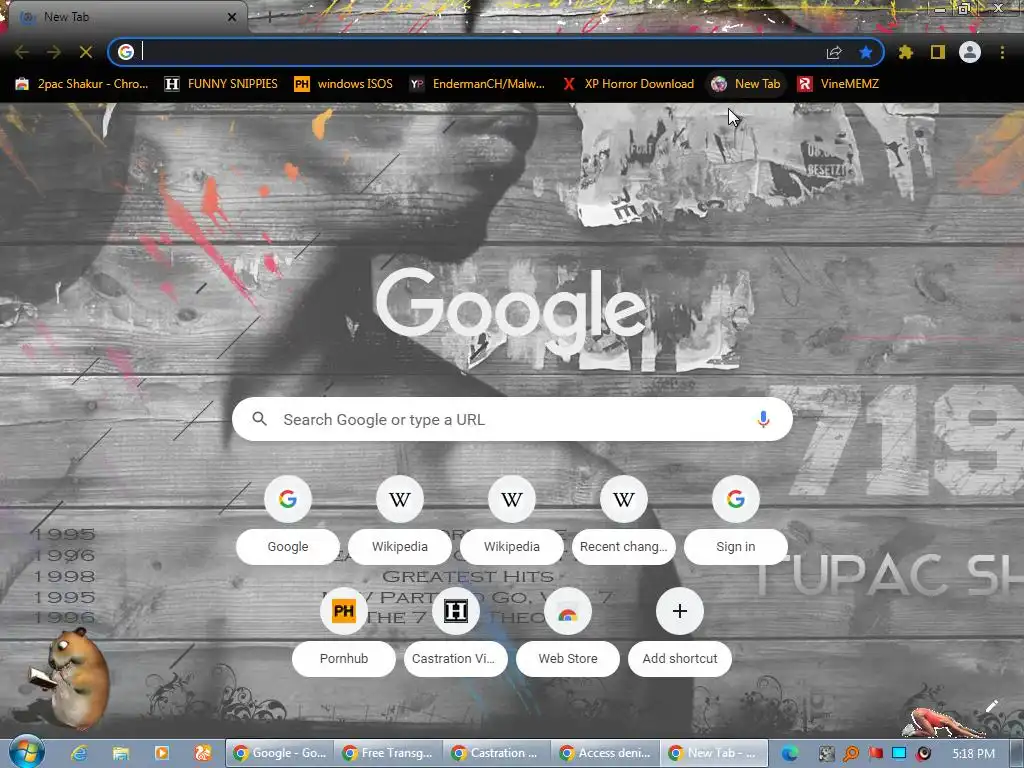This screenshot has height=768, width=1024.
Task: Open the FUNNY SNIPPIES bookmark
Action: coord(221,84)
